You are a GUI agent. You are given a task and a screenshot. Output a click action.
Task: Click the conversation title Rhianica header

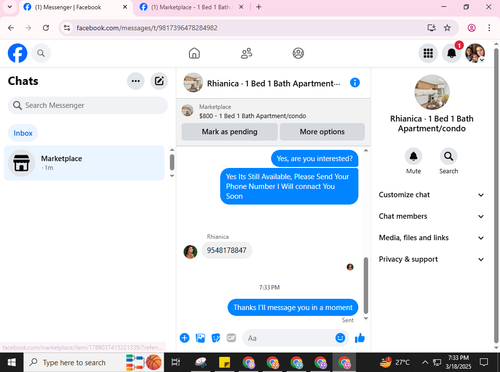point(273,83)
